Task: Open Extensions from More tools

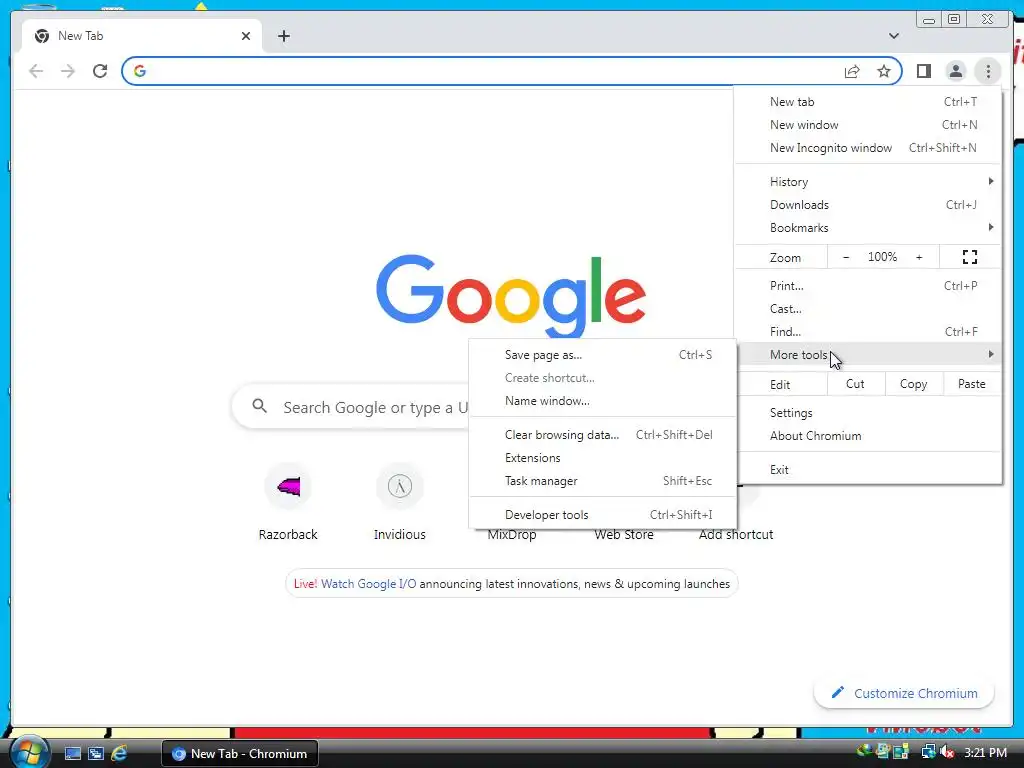Action: (x=603, y=458)
